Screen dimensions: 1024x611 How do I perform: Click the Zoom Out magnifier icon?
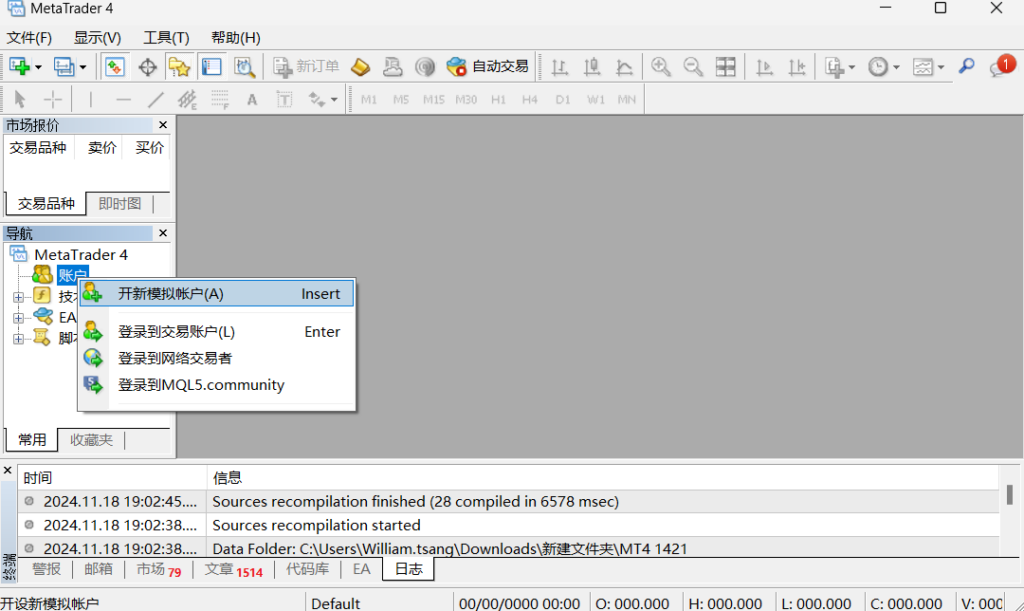(x=693, y=67)
